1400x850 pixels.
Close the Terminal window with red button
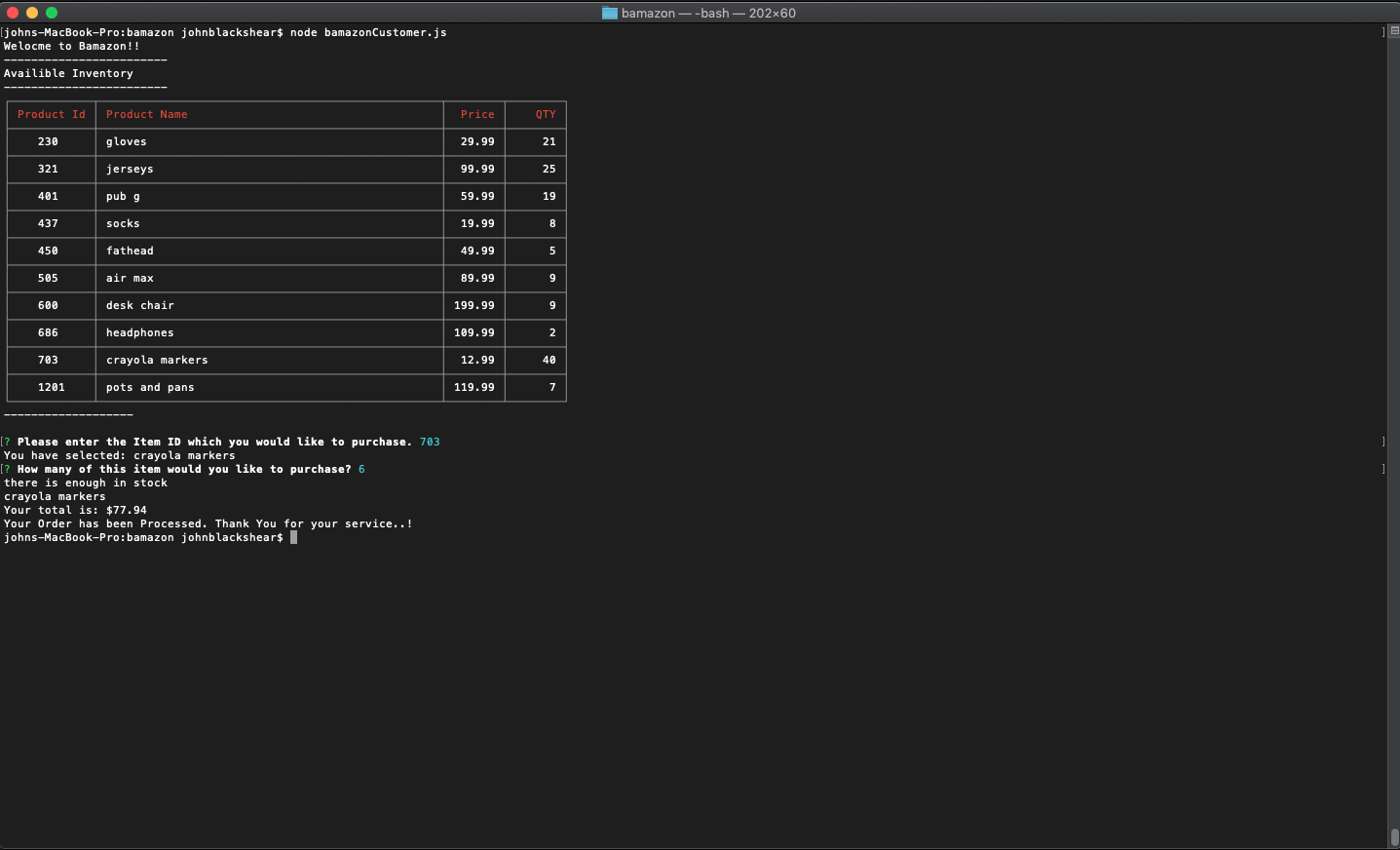13,13
